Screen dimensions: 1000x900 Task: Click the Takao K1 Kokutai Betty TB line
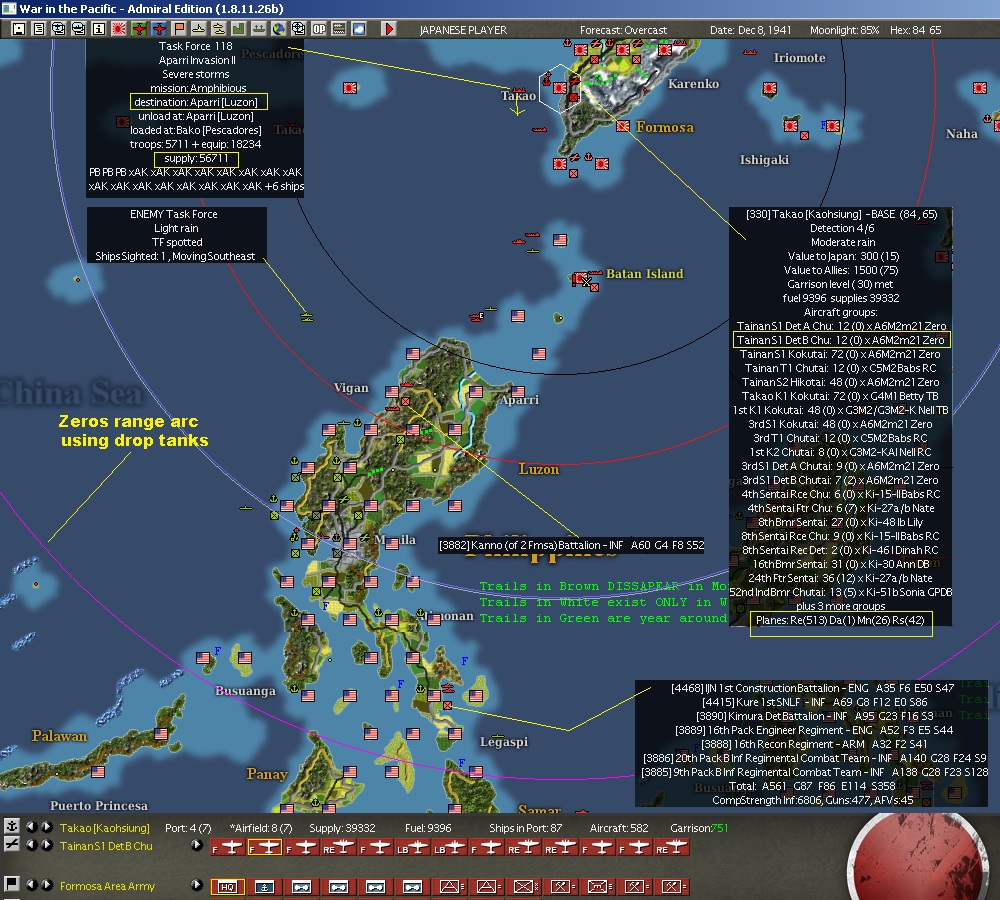840,396
